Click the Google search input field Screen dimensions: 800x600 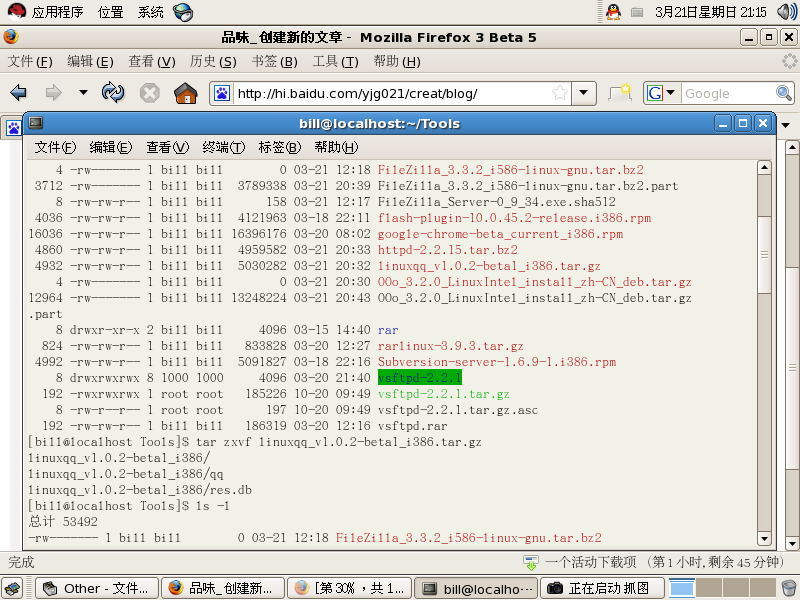(728, 93)
